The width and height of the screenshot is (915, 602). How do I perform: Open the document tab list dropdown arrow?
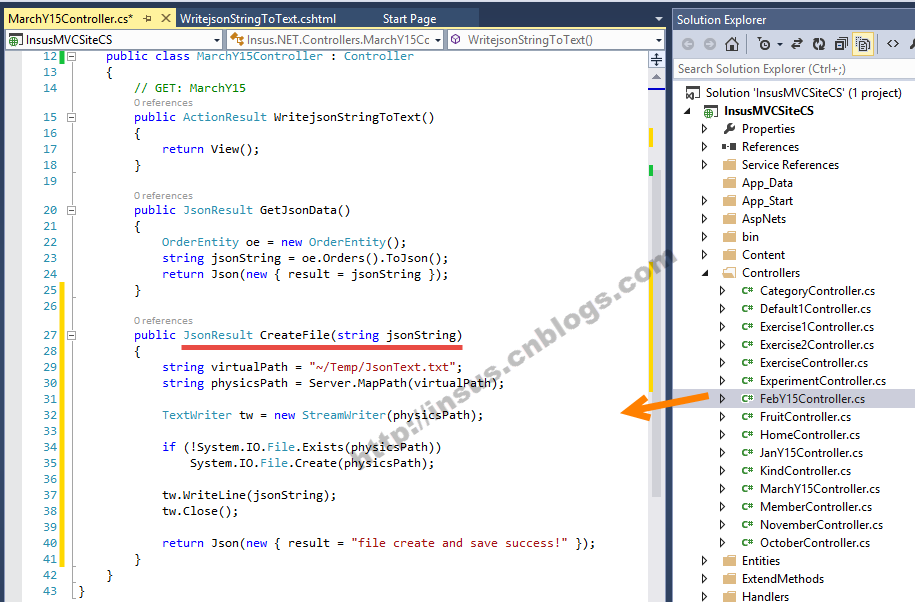tap(659, 19)
